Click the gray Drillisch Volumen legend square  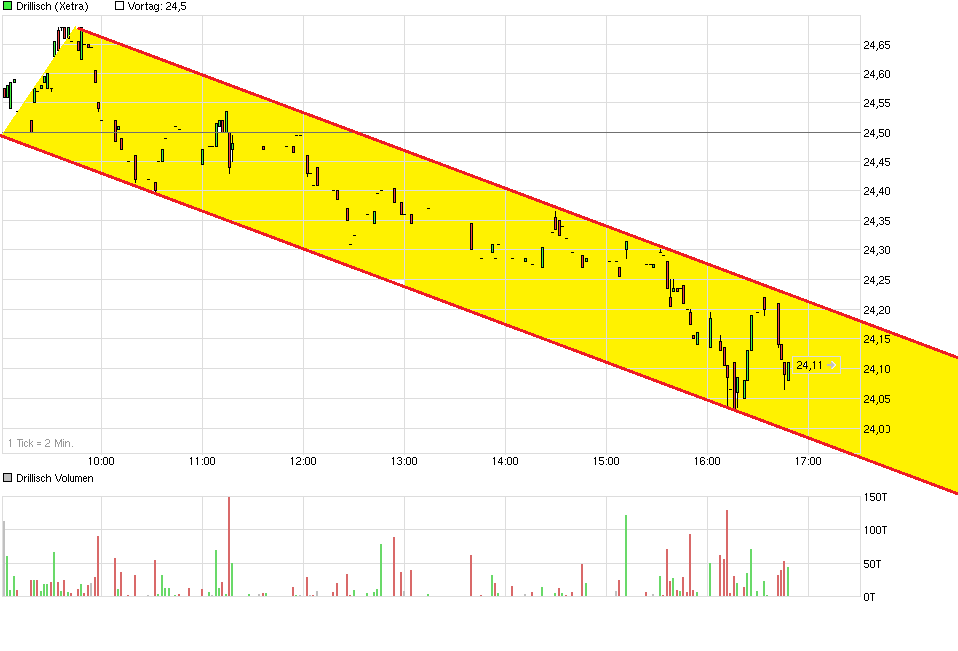pyautogui.click(x=7, y=478)
